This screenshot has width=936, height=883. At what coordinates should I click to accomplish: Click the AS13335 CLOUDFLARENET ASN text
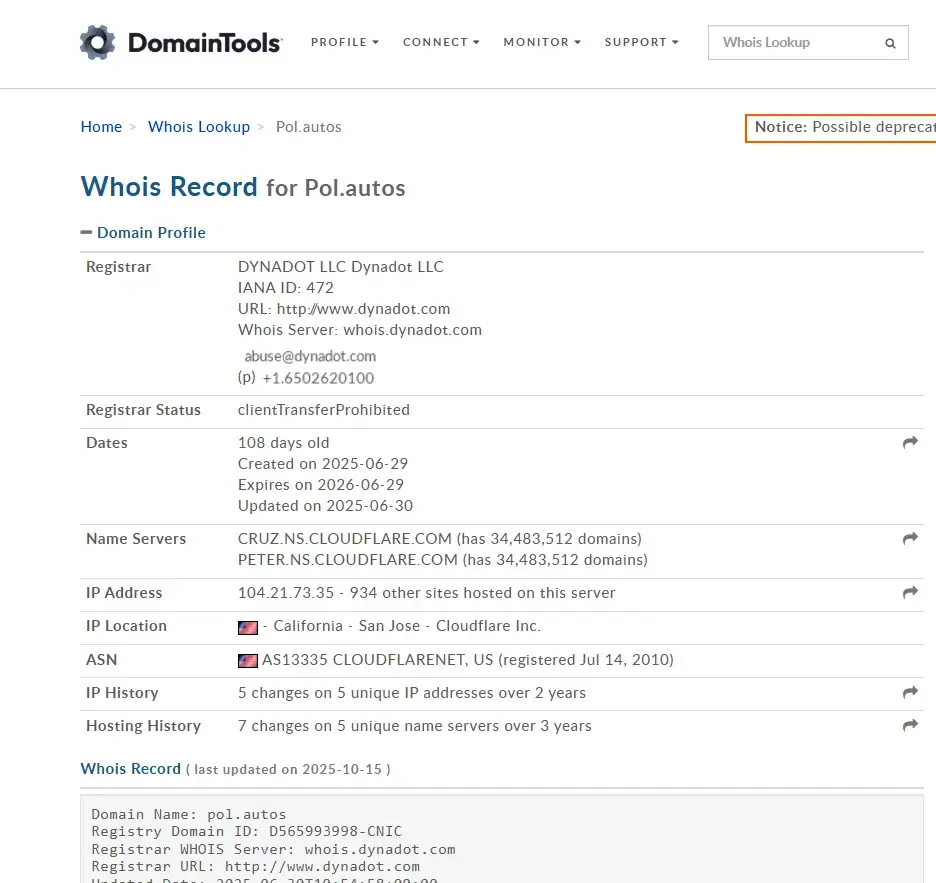pos(378,660)
